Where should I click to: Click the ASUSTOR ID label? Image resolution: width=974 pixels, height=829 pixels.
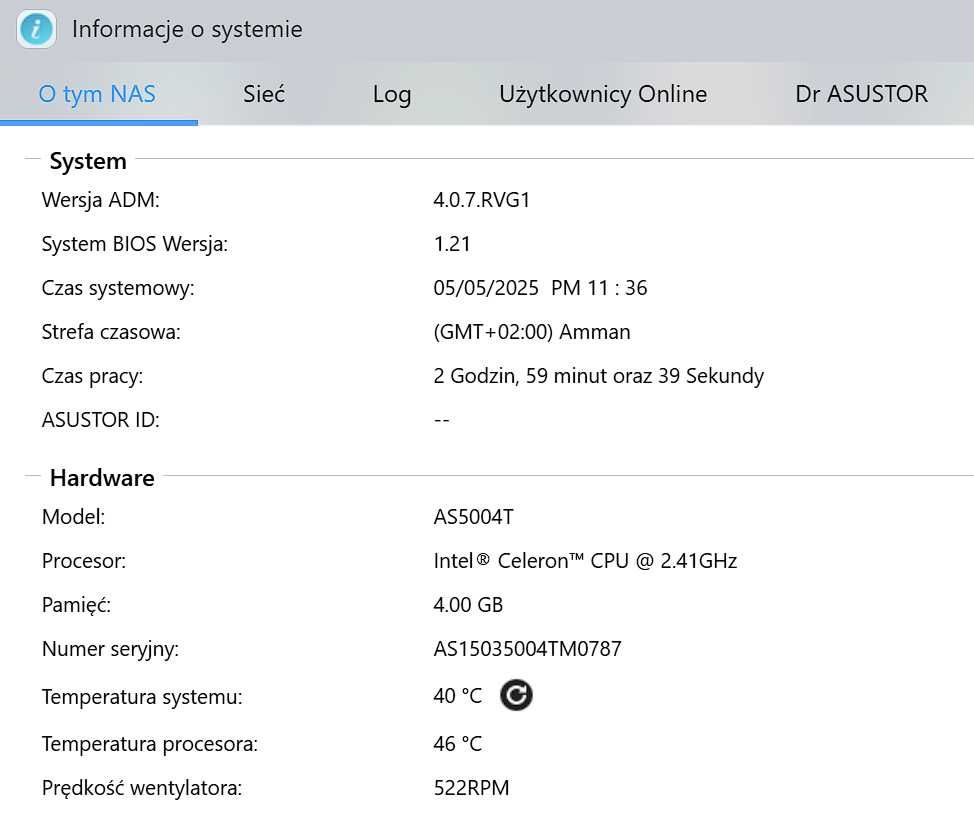(101, 420)
